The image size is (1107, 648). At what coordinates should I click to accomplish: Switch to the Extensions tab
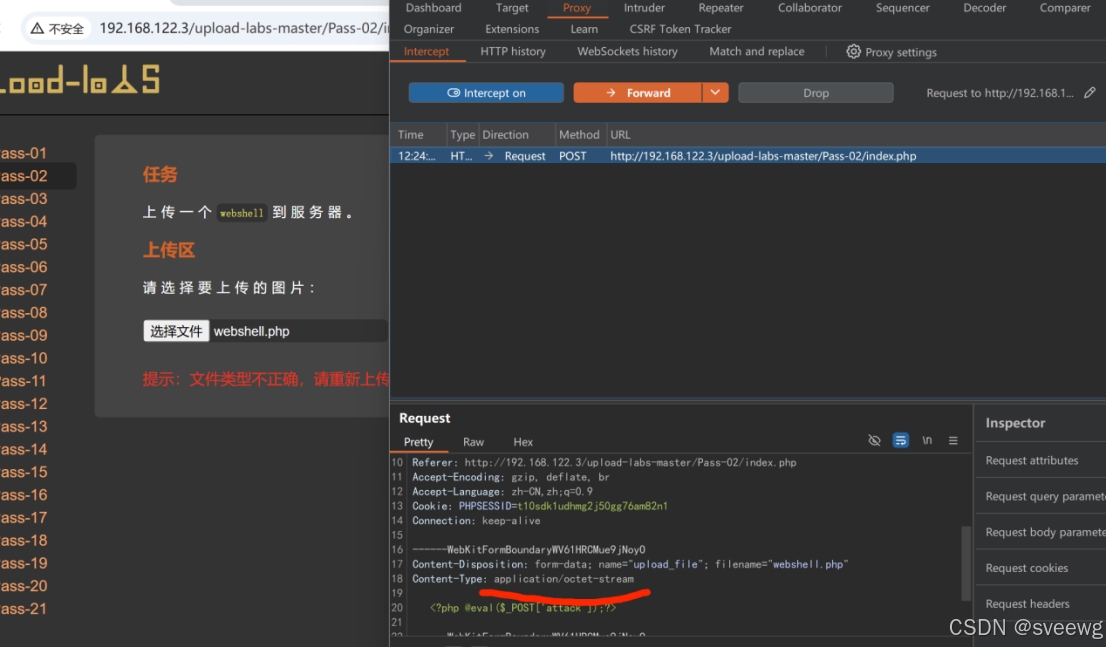coord(512,29)
